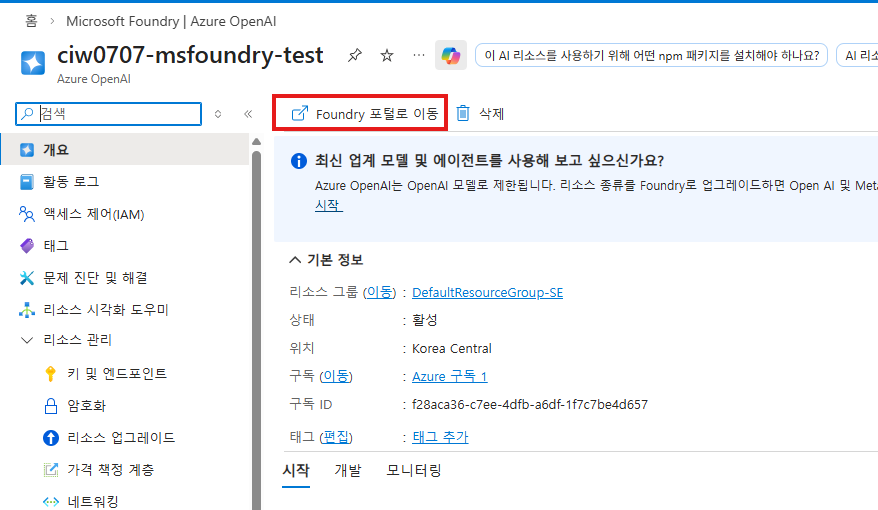Open more options ellipsis next to title

(x=419, y=56)
